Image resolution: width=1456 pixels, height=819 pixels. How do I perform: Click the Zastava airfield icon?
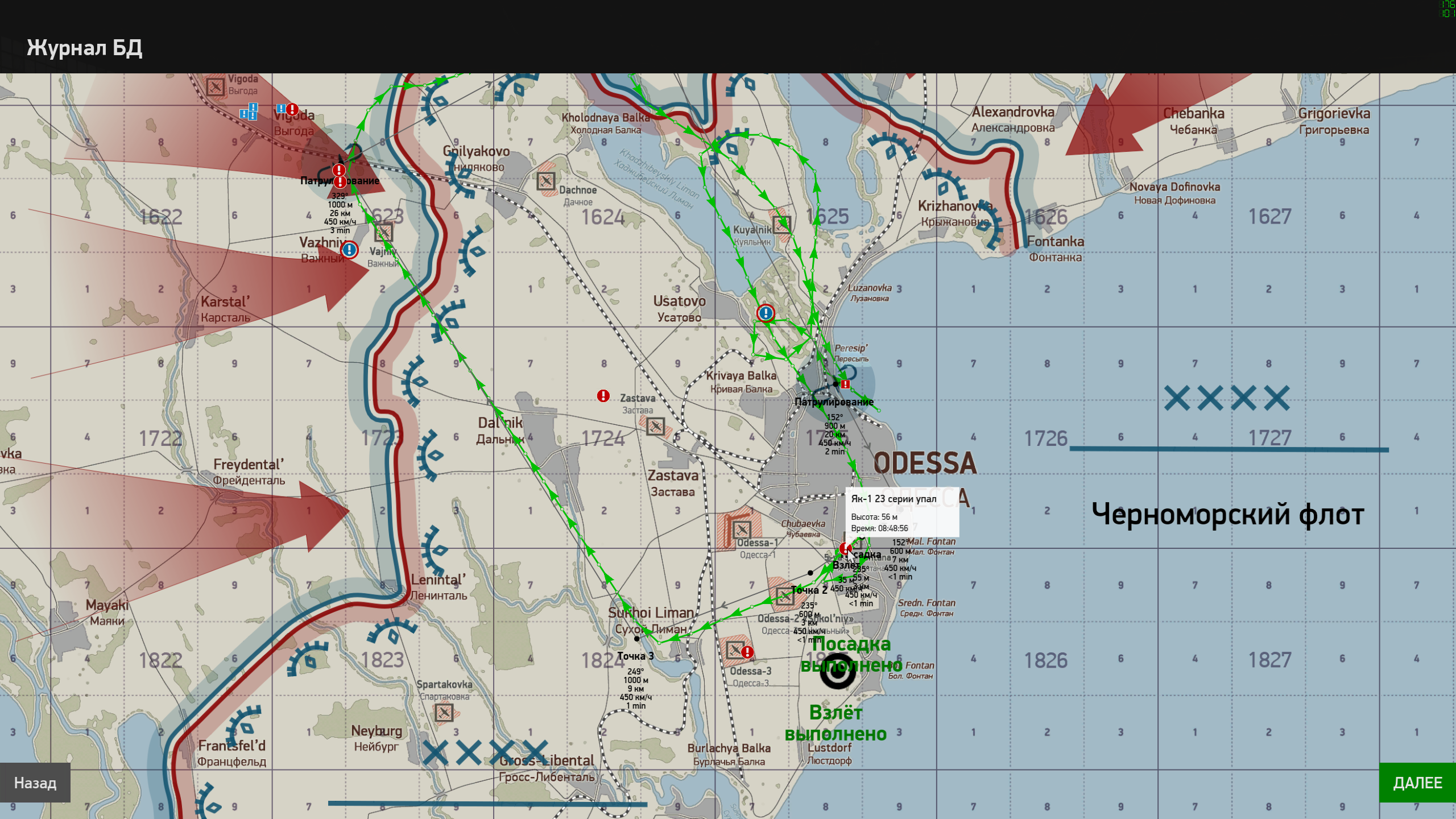[655, 426]
